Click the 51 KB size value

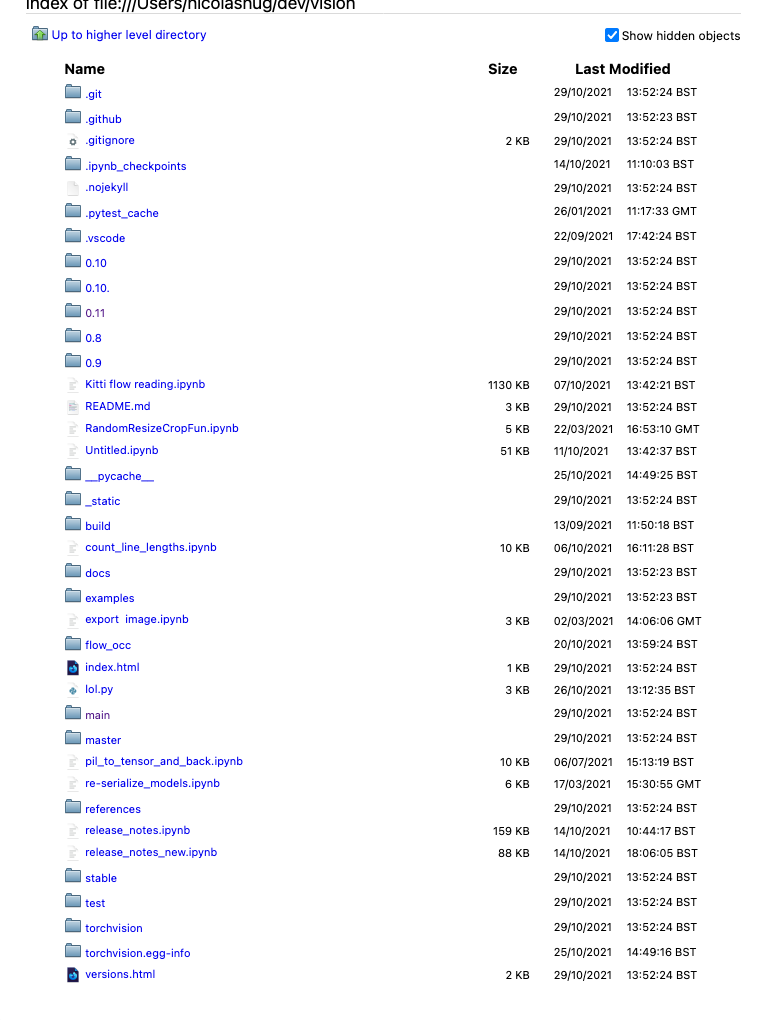coord(515,451)
